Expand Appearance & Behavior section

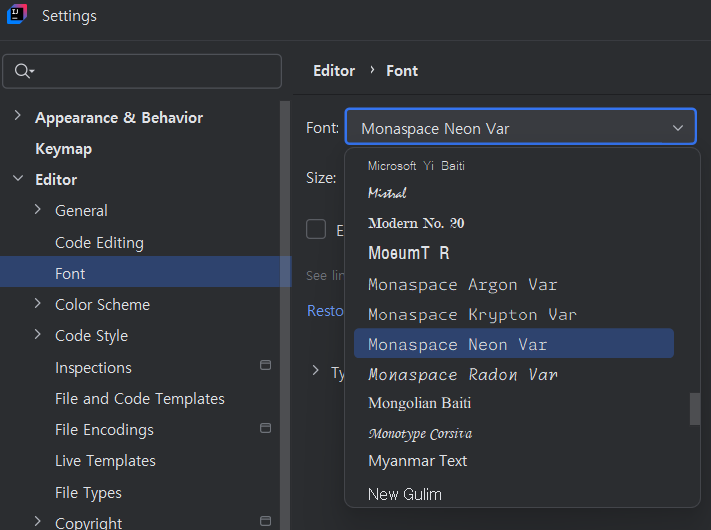18,115
